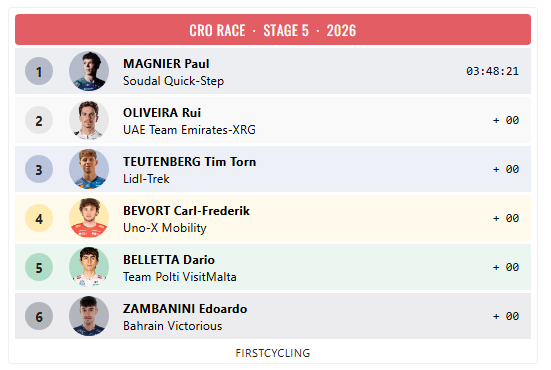
Task: Click Paul Magnier's rider photo
Action: 89,71
